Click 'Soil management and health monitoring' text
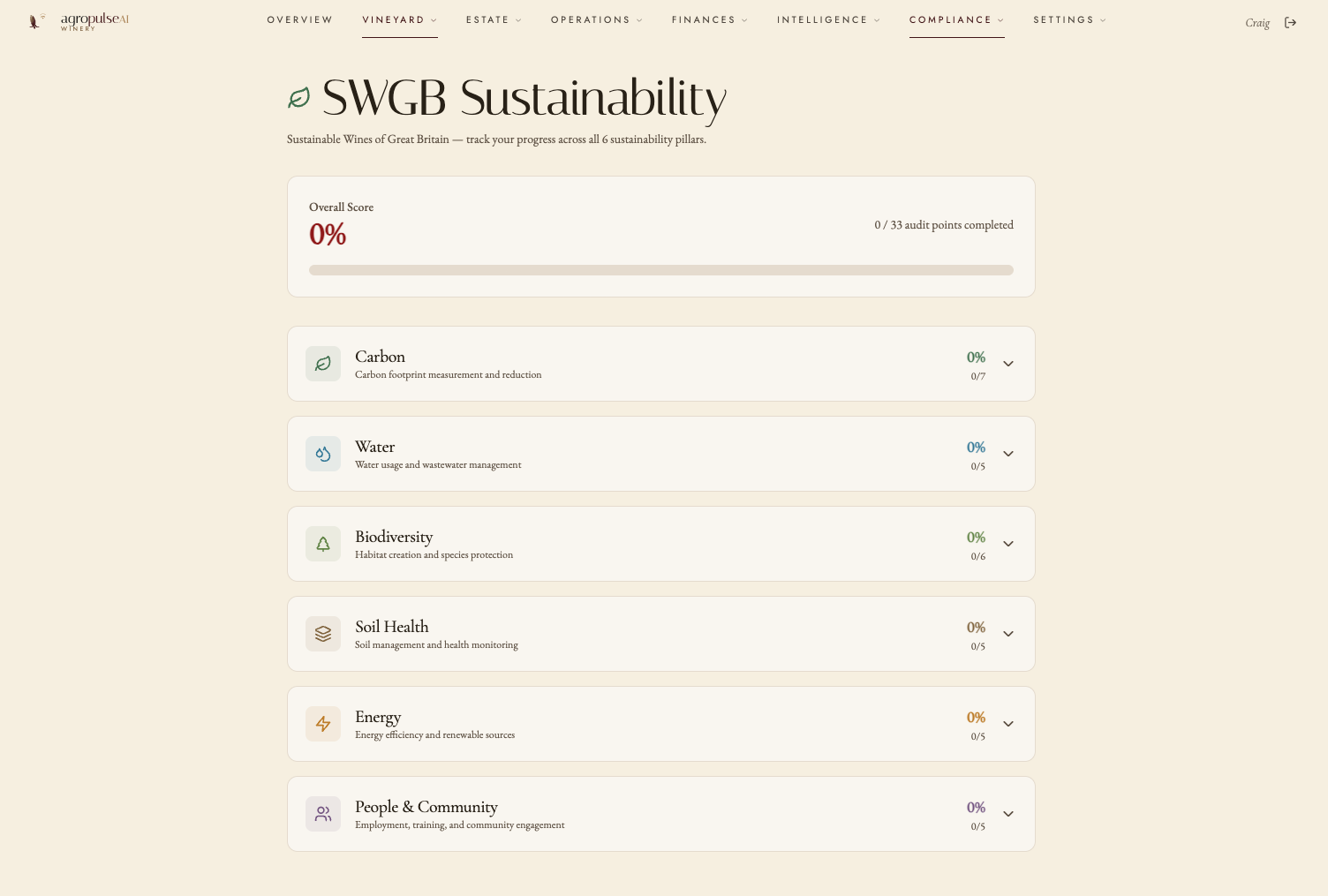This screenshot has height=896, width=1328. pos(436,645)
